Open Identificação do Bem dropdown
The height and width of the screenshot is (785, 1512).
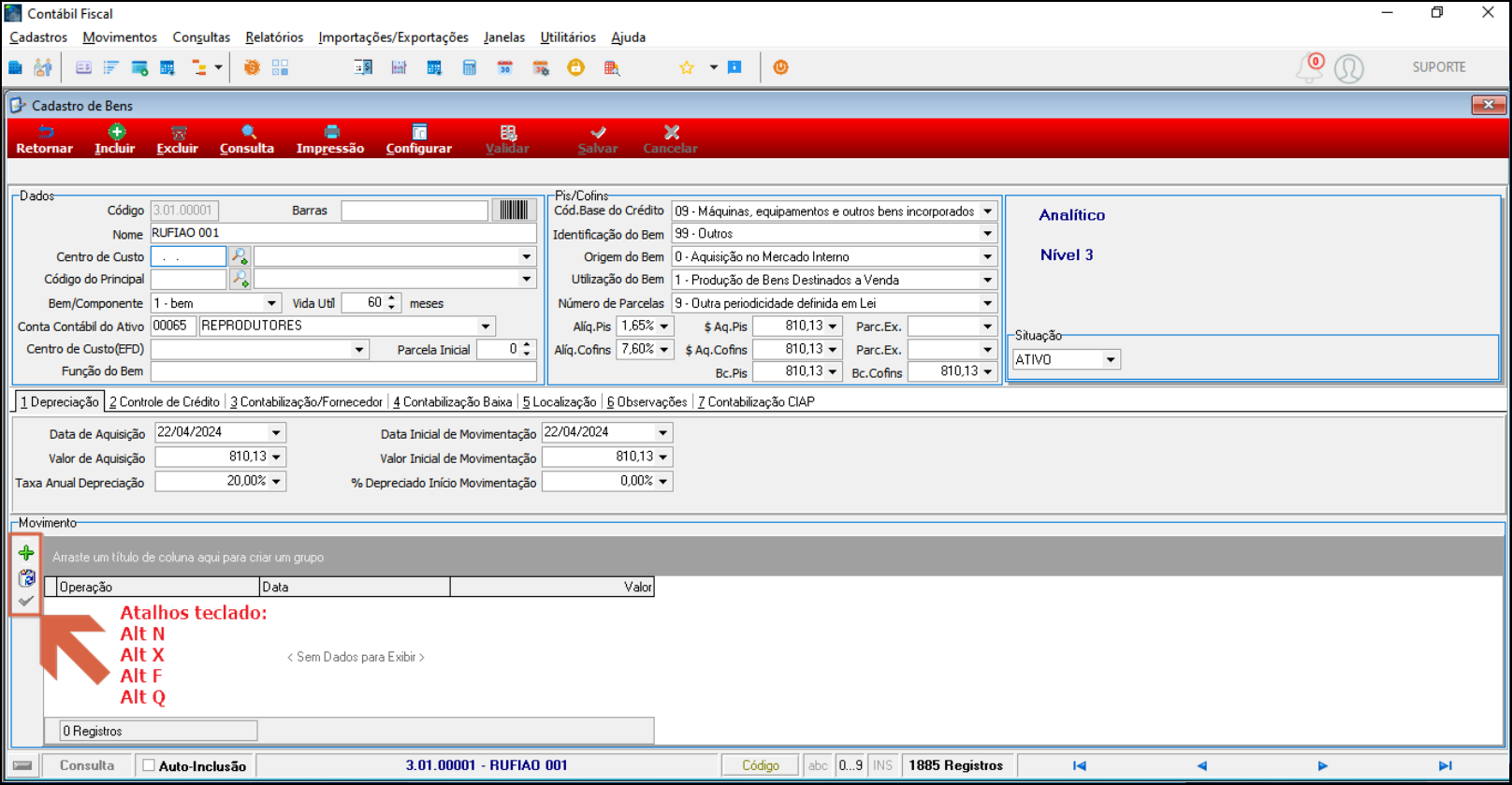[x=987, y=234]
